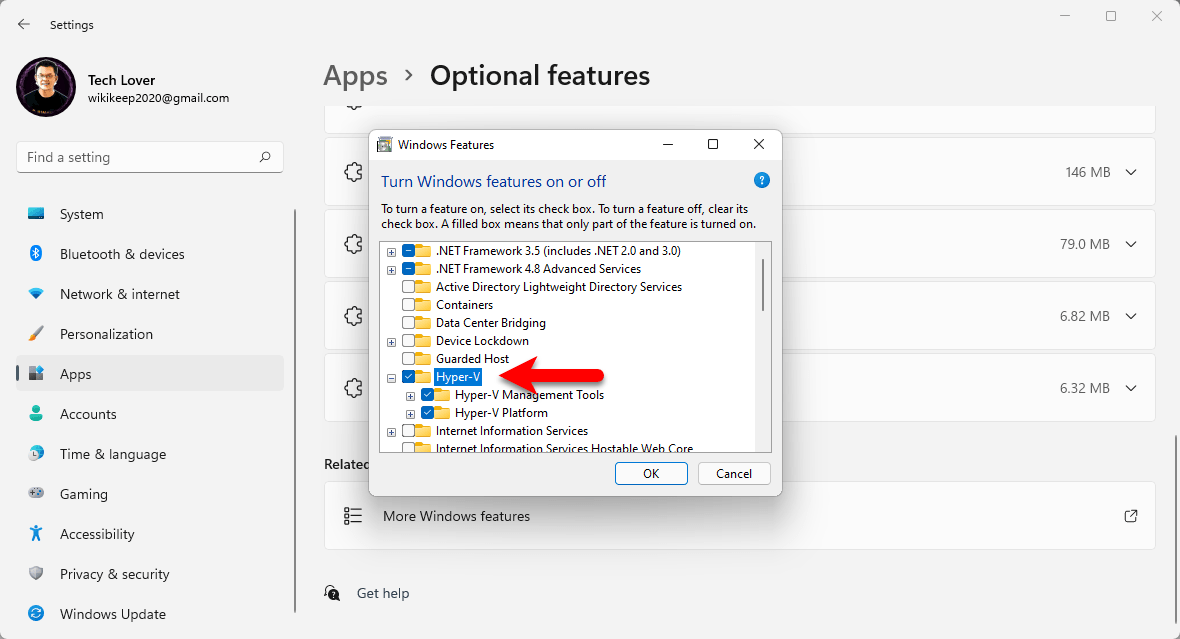Select the Guarded Host feature label
1180x639 pixels.
click(x=473, y=359)
